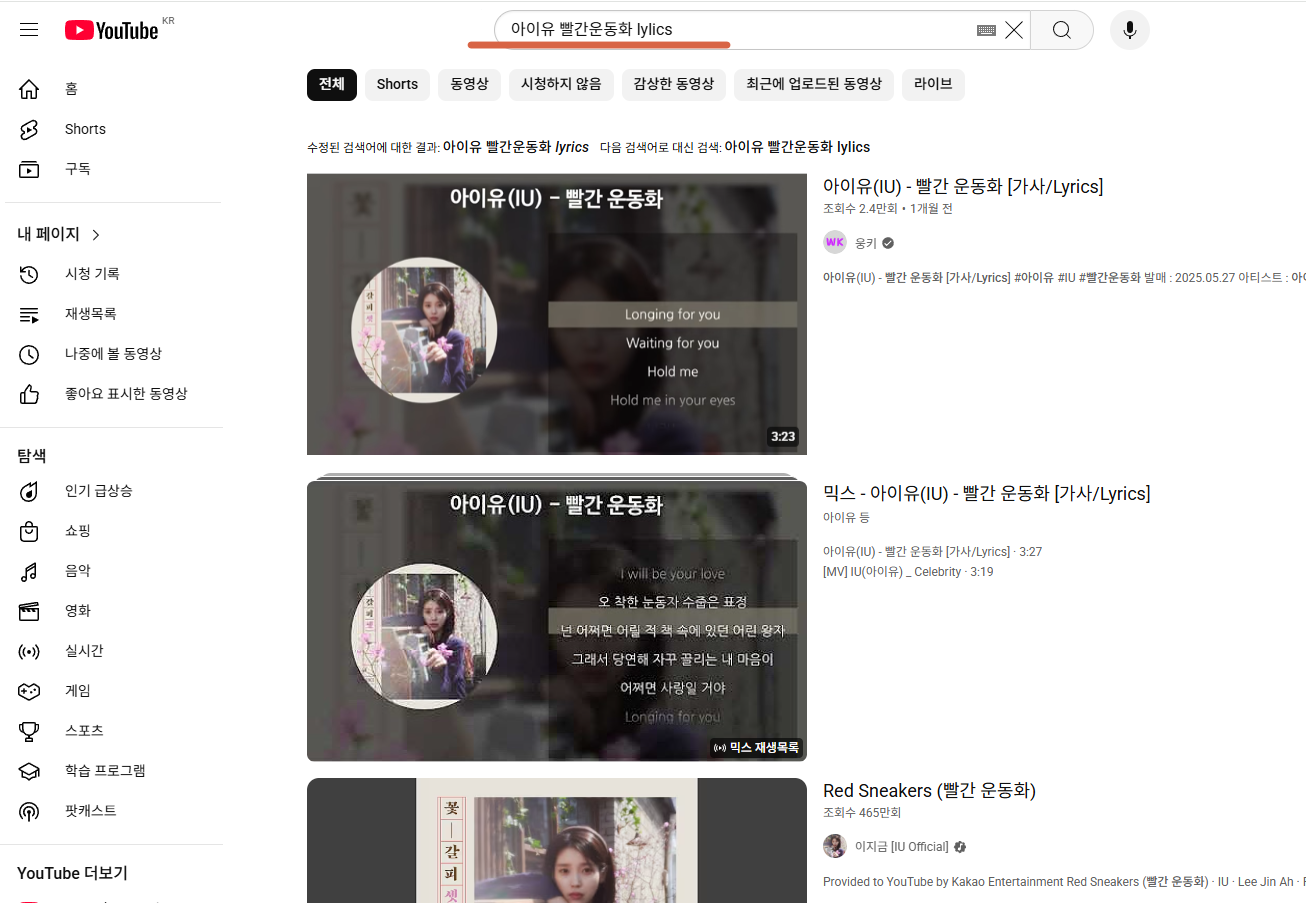This screenshot has height=903, width=1306.
Task: Click the 믹스 재생목록 badge on thumbnail
Action: point(756,748)
